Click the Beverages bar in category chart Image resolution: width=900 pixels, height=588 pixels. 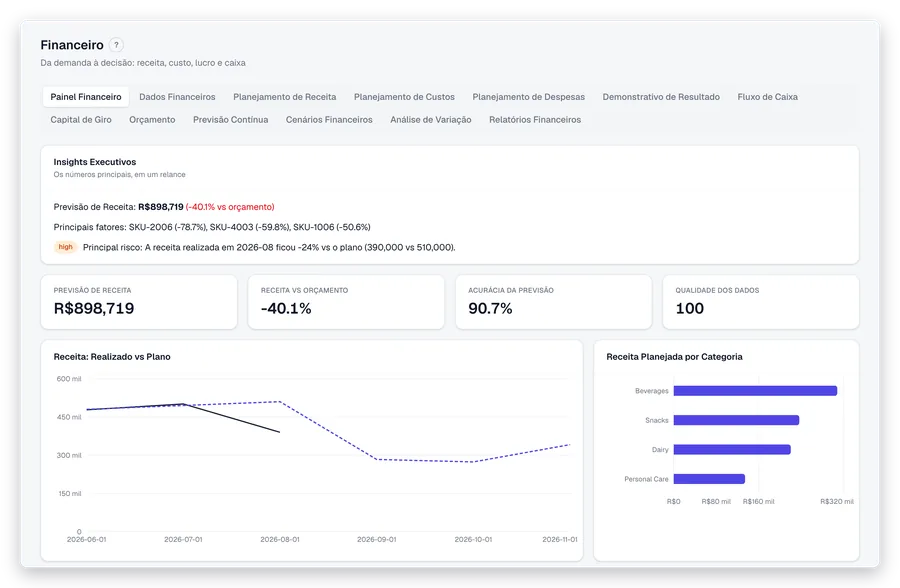(x=755, y=391)
